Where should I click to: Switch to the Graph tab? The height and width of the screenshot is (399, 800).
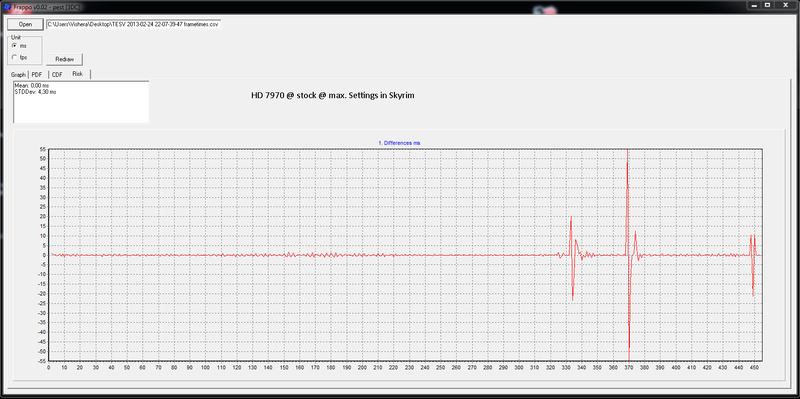pyautogui.click(x=18, y=74)
